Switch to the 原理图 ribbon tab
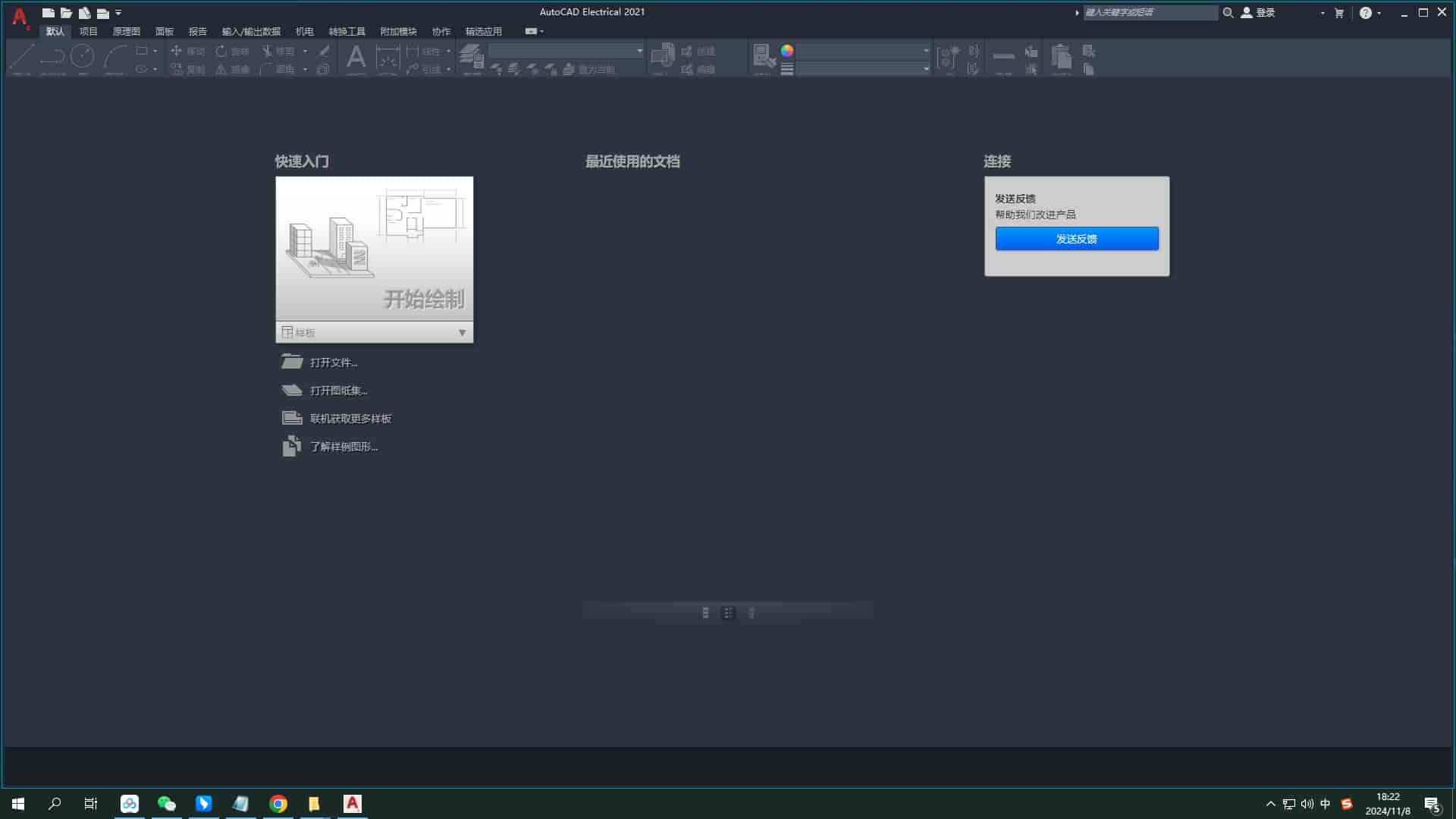 click(125, 31)
